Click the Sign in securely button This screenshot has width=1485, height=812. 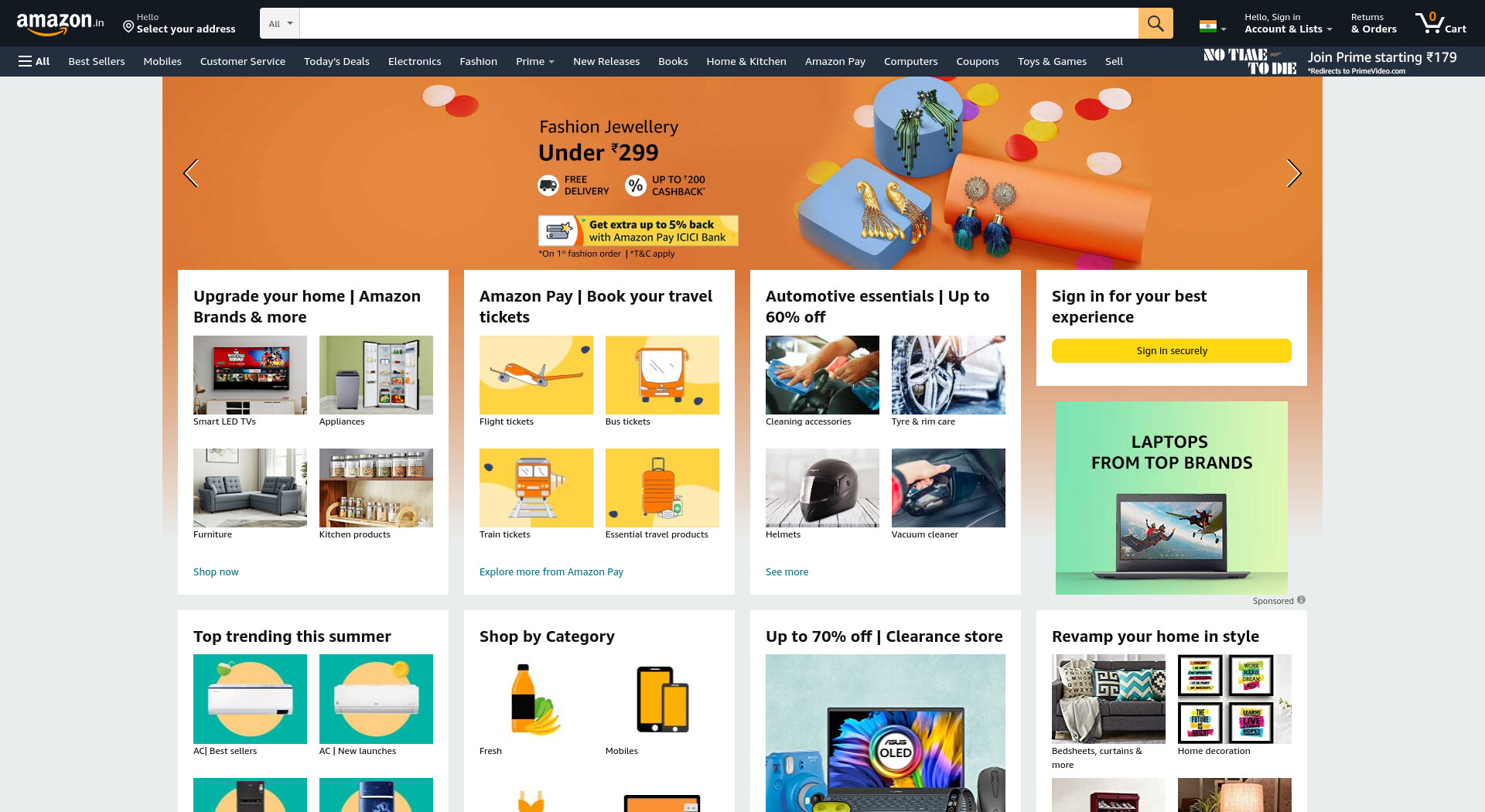point(1171,350)
